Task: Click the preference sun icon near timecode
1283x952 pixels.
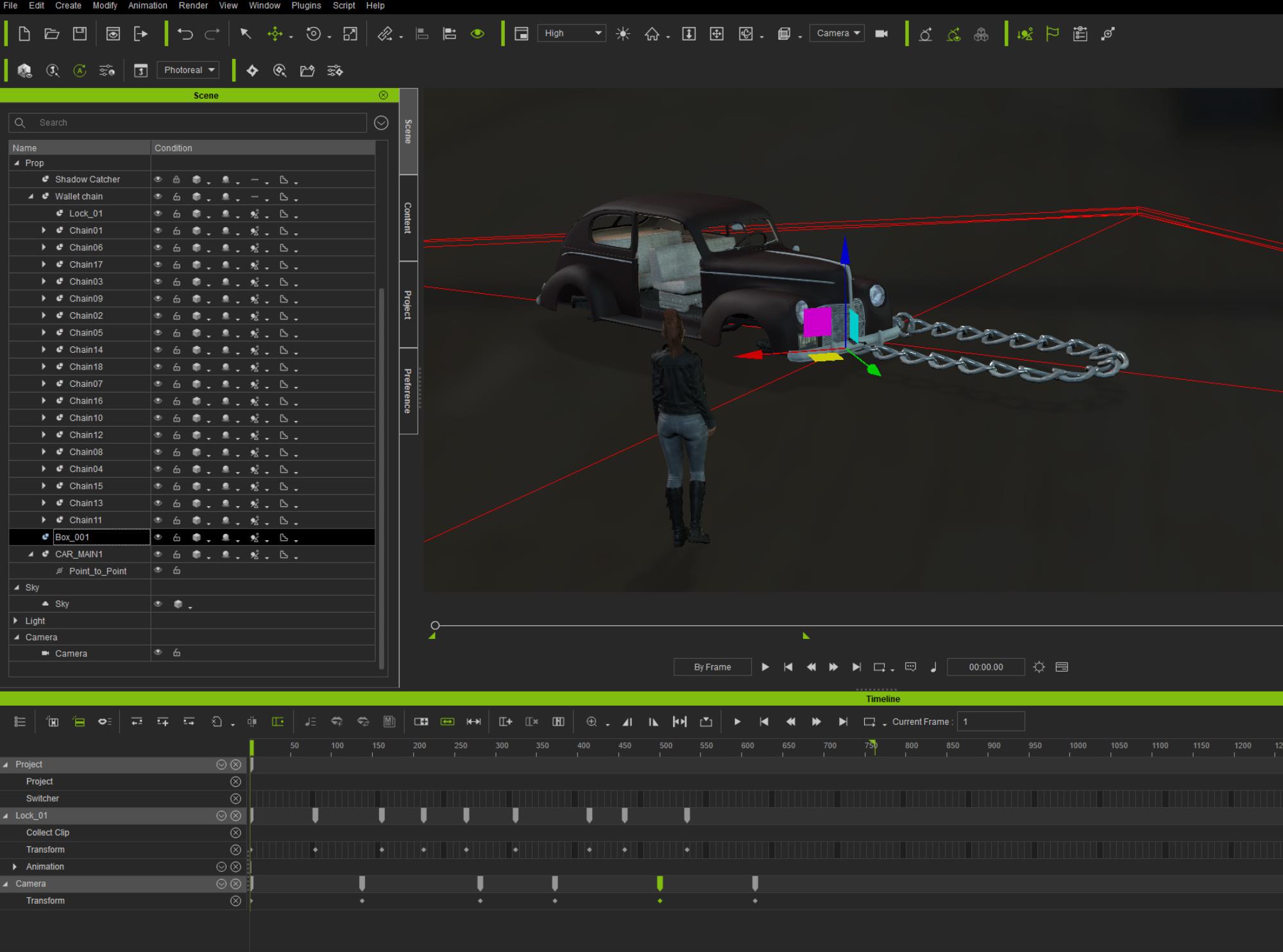Action: [x=1039, y=667]
